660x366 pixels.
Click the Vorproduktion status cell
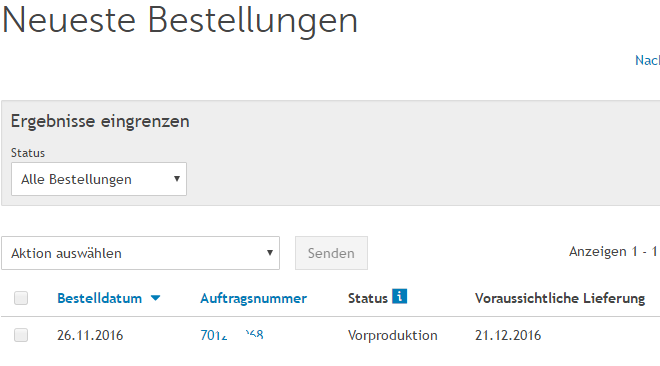click(393, 335)
